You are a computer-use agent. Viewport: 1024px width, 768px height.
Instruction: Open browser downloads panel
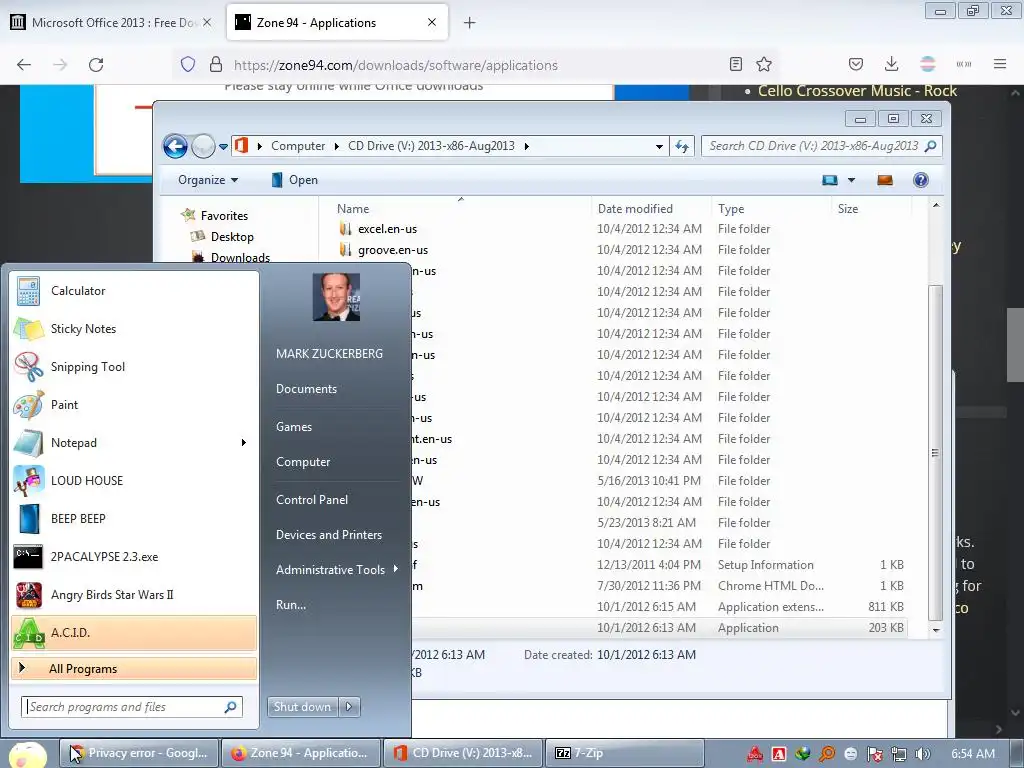point(891,64)
